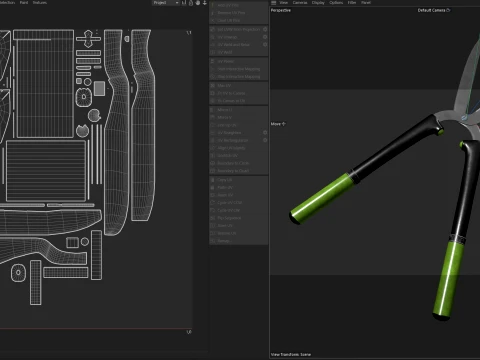Click the Mirror V icon
This screenshot has height=360, width=480.
pyautogui.click(x=212, y=117)
